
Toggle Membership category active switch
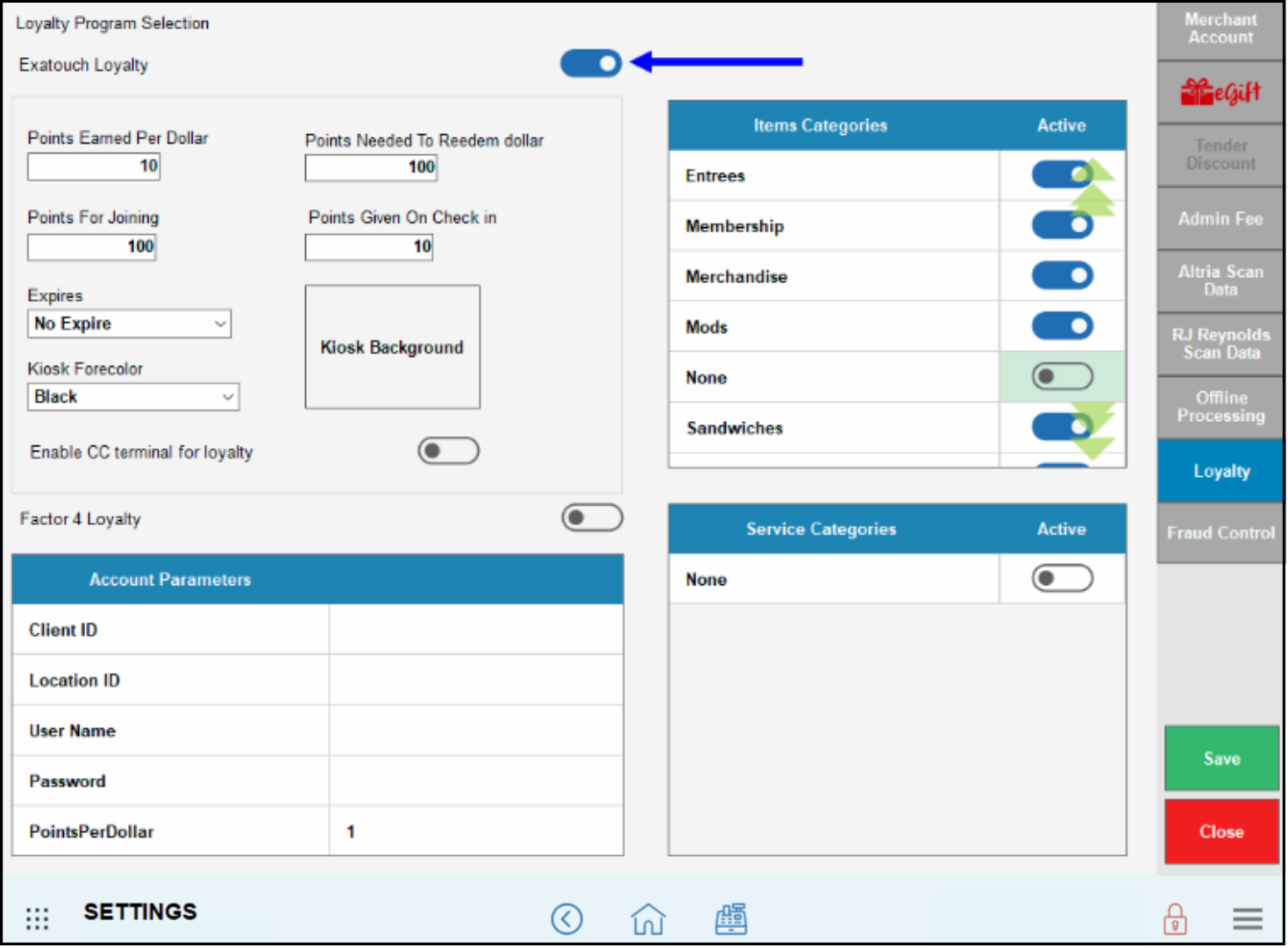click(1062, 225)
